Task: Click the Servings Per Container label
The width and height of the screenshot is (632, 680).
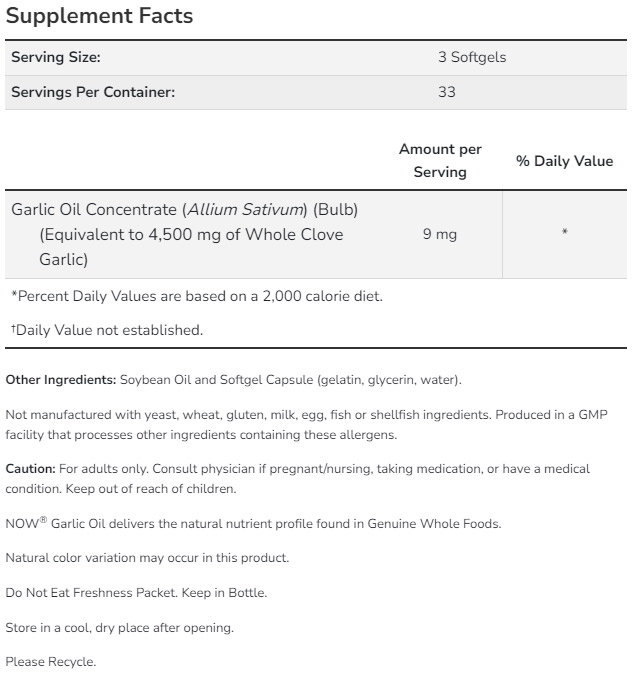Action: (x=93, y=92)
